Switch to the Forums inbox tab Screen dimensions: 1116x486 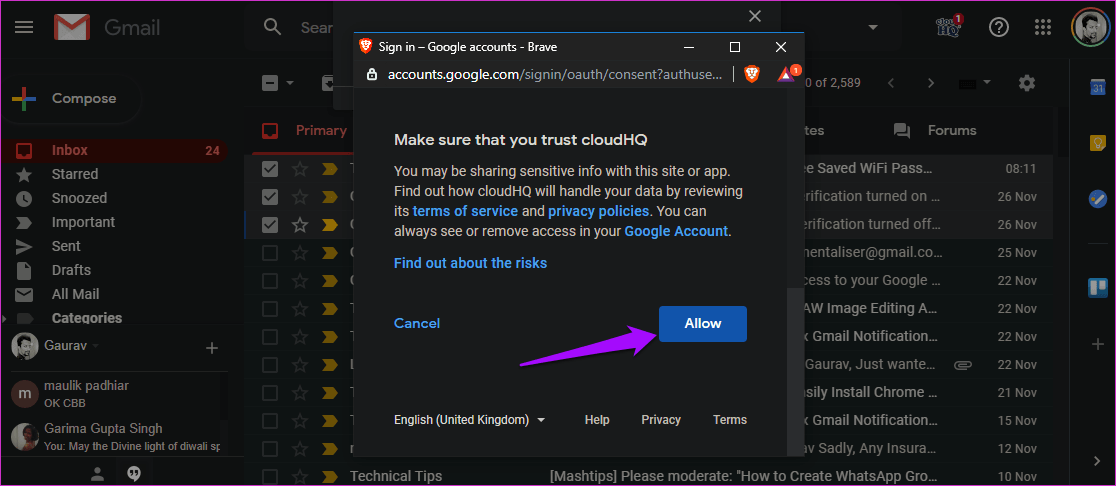(935, 131)
